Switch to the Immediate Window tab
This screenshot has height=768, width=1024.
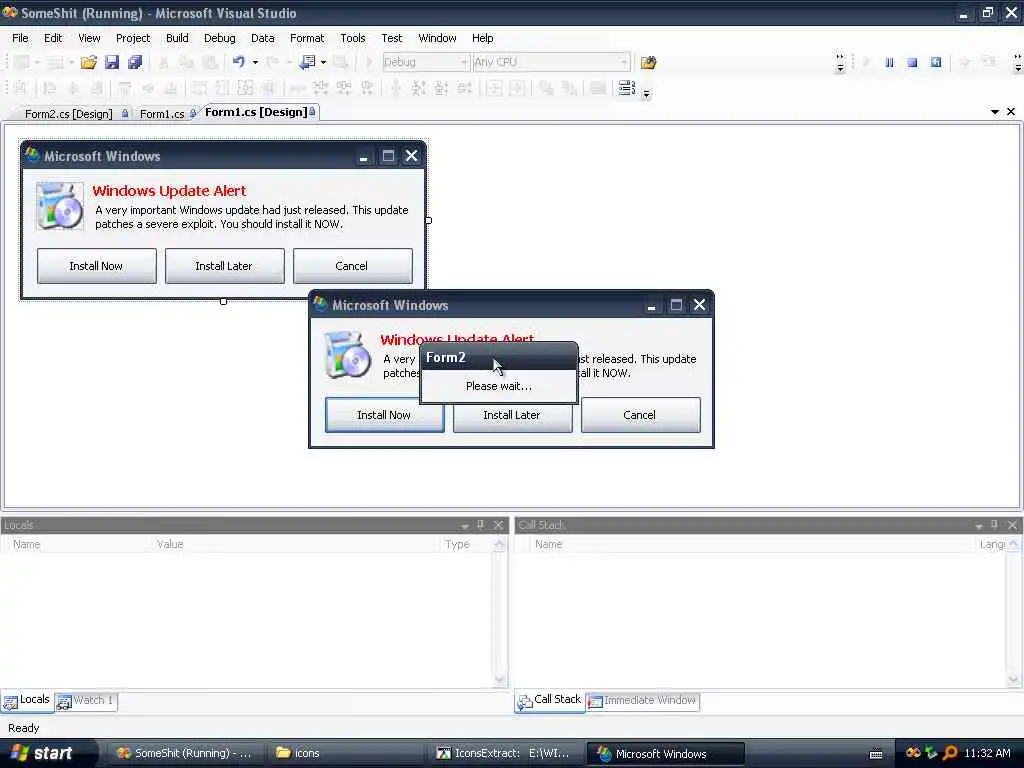pos(643,701)
